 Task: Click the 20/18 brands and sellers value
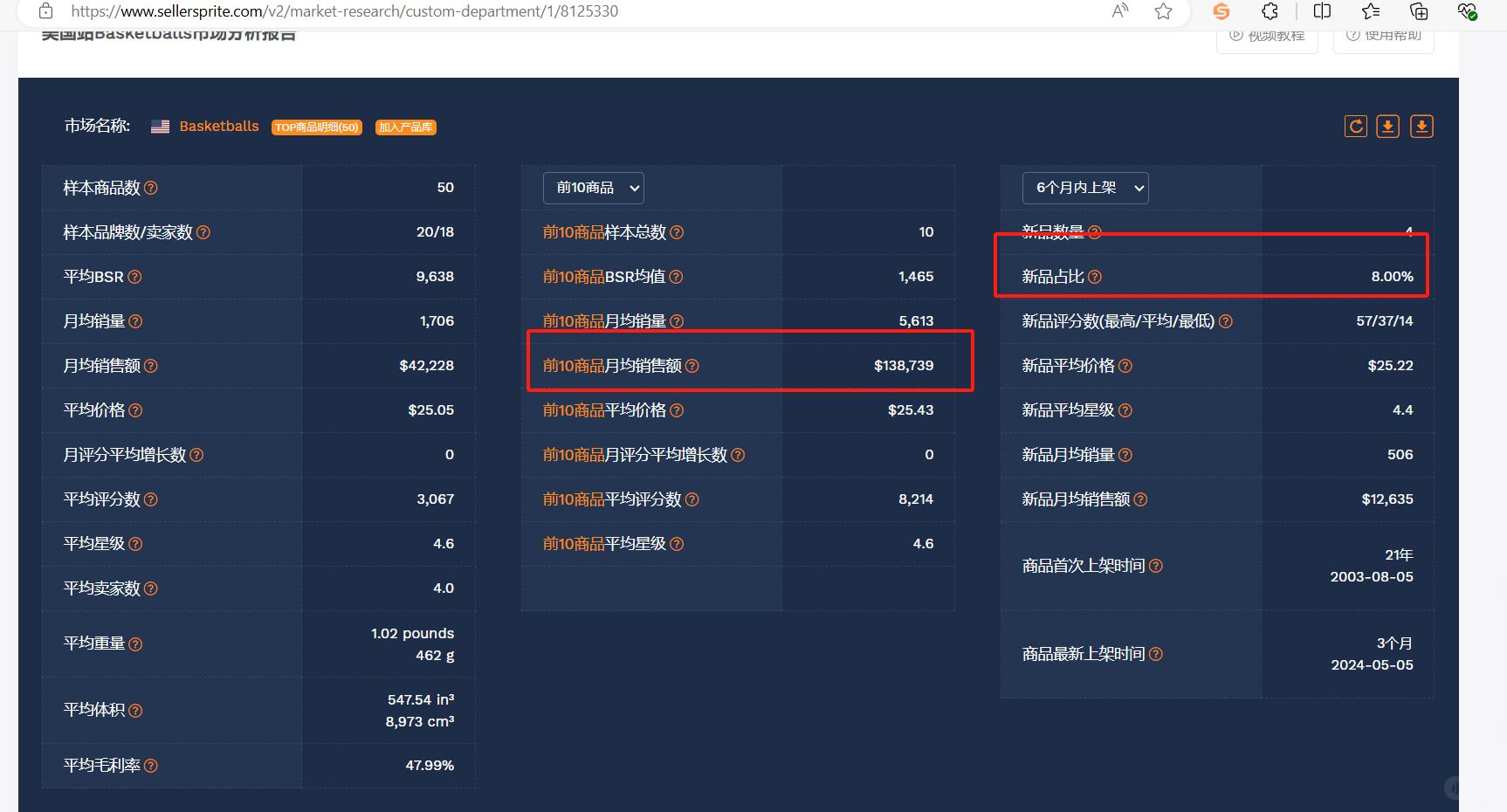pyautogui.click(x=435, y=232)
